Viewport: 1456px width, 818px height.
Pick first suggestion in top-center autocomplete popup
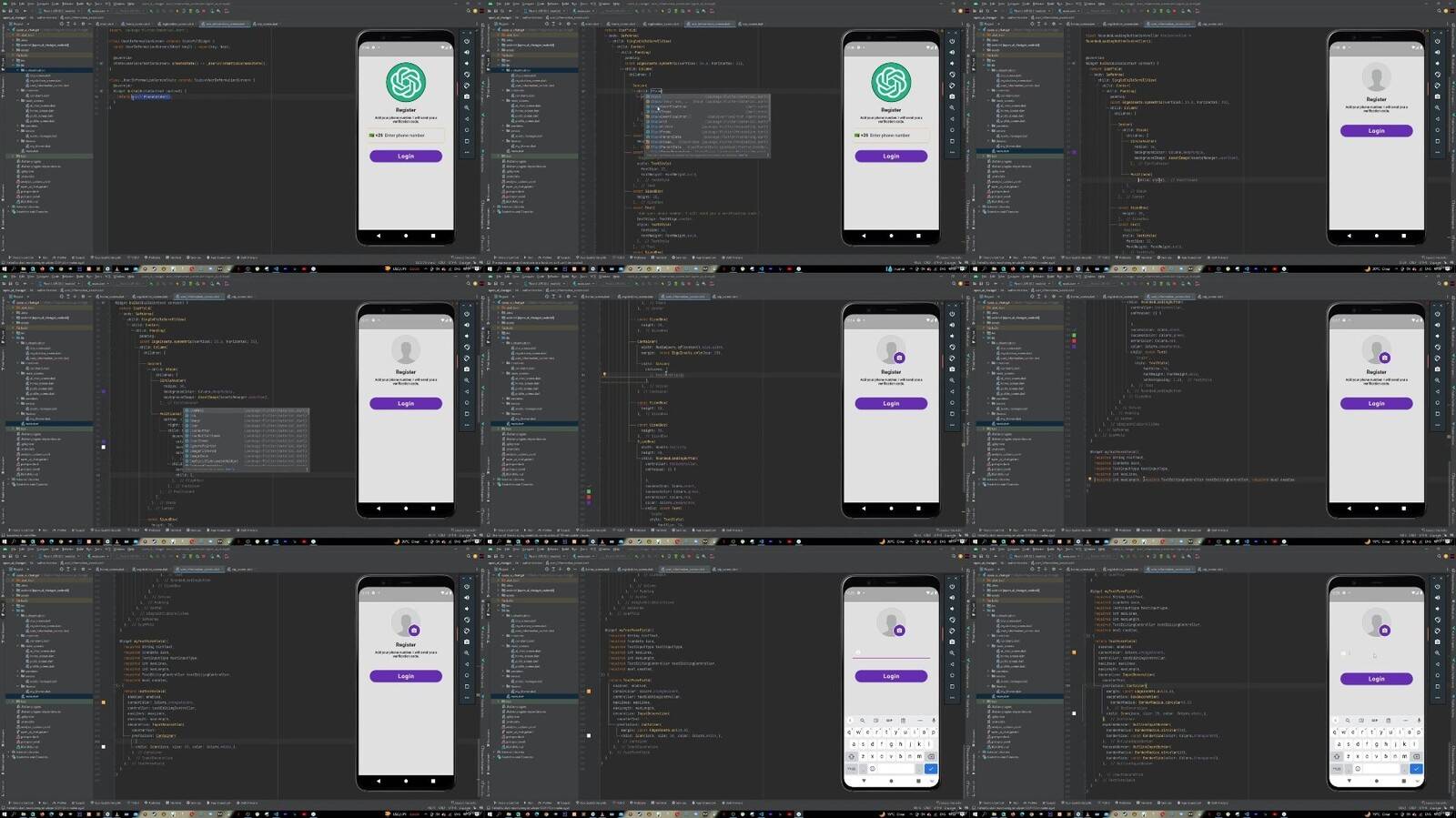click(x=706, y=97)
